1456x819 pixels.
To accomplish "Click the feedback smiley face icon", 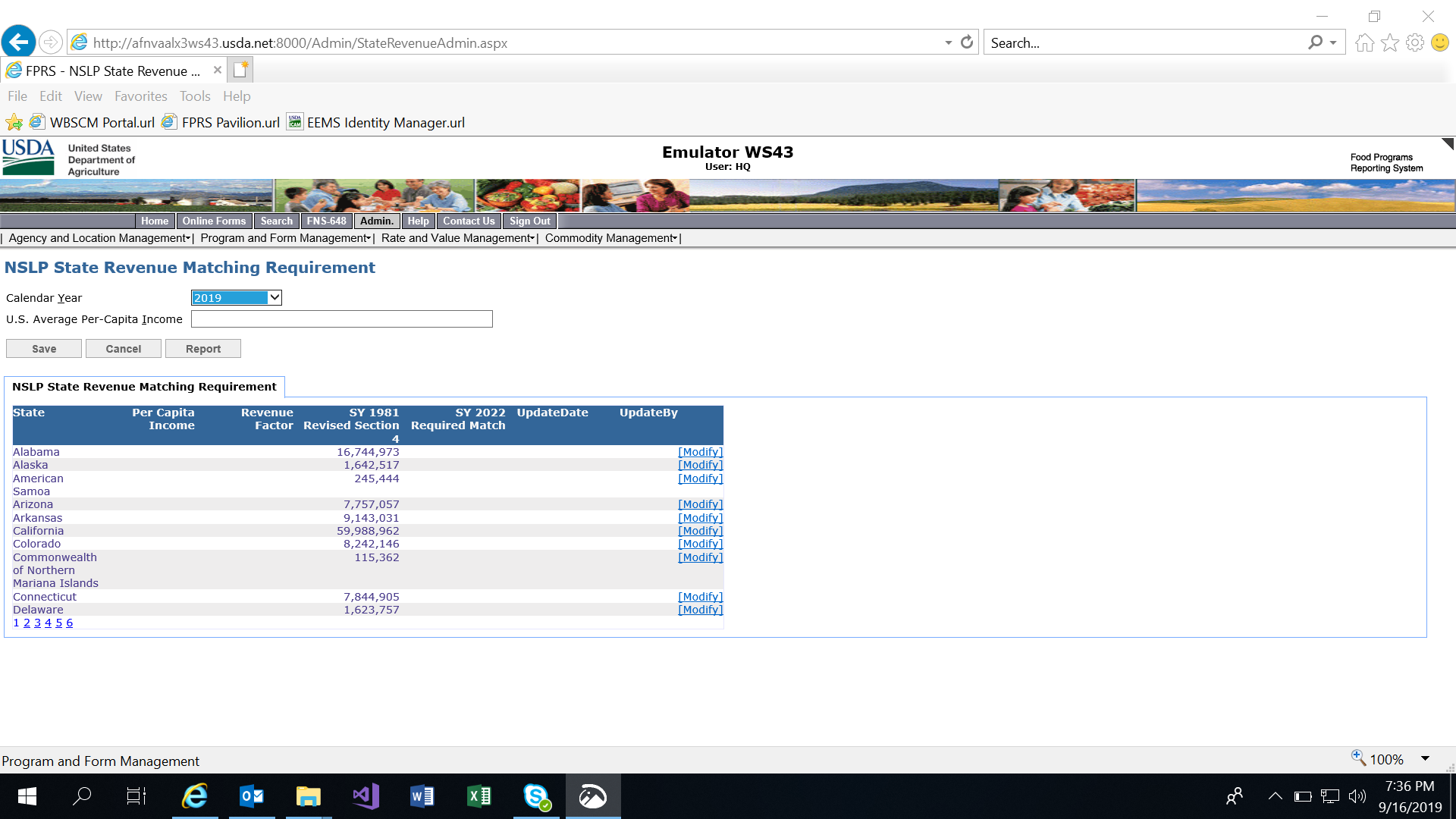I will [x=1439, y=43].
